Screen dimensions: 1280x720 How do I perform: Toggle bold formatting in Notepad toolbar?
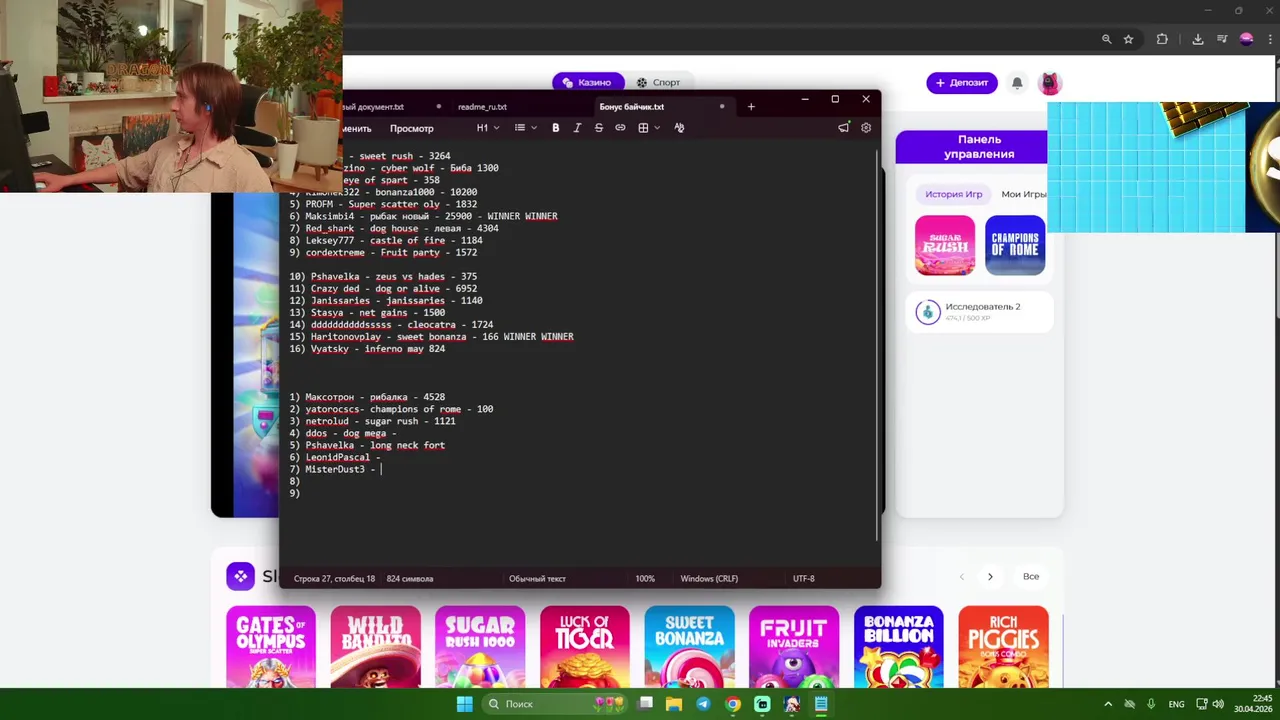pyautogui.click(x=556, y=128)
